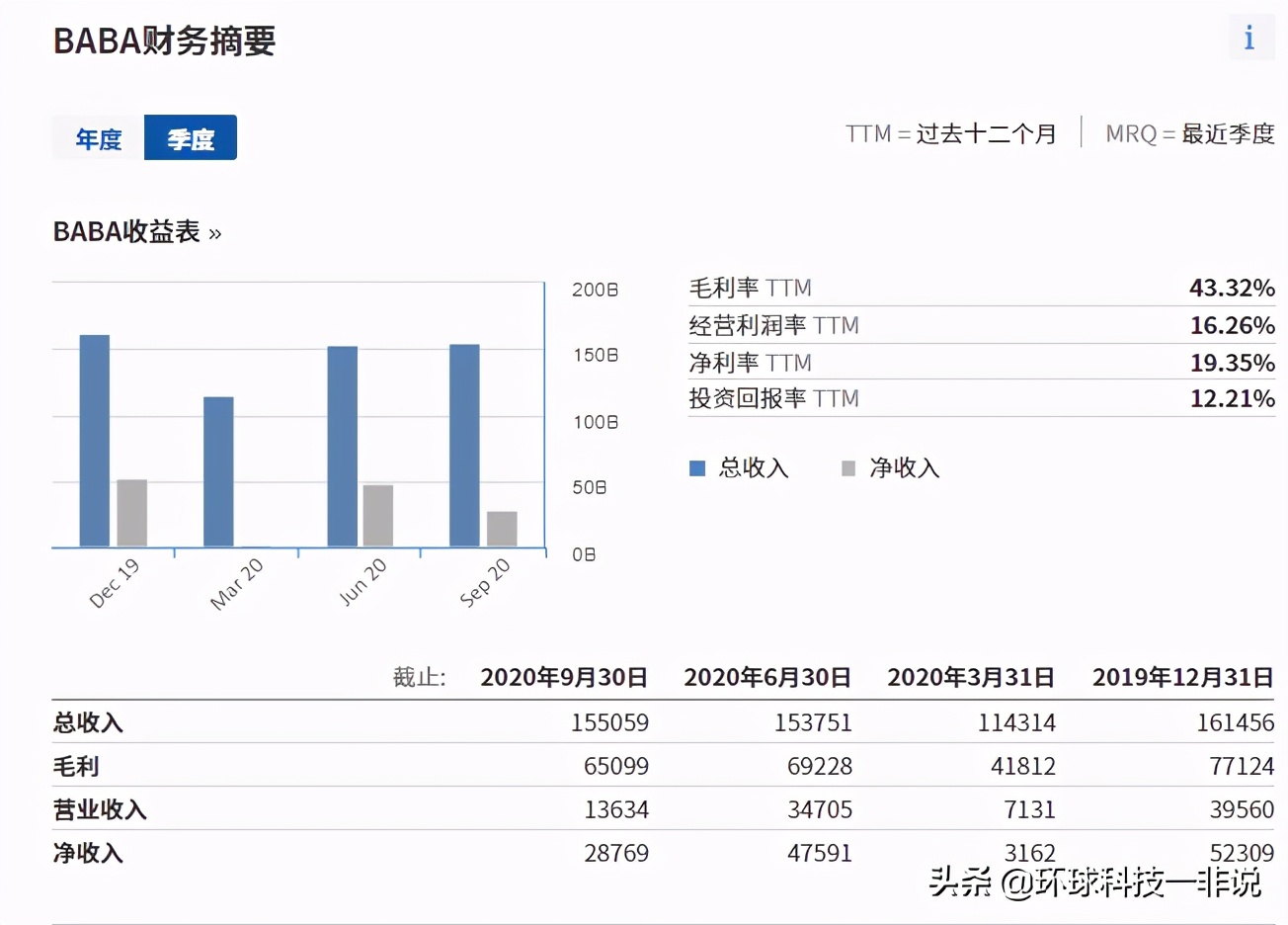Viewport: 1288px width, 925px height.
Task: Click the 投资回报率 TTM label
Action: click(x=774, y=398)
